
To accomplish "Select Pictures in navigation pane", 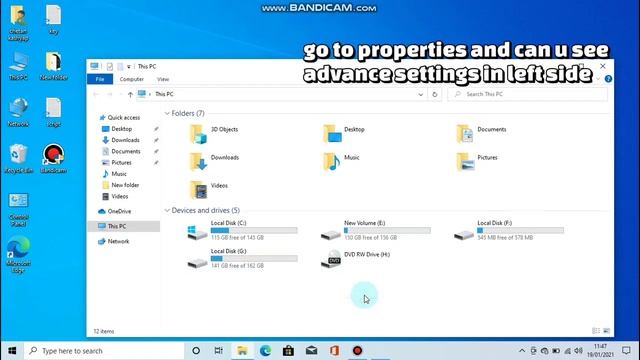I will (121, 162).
